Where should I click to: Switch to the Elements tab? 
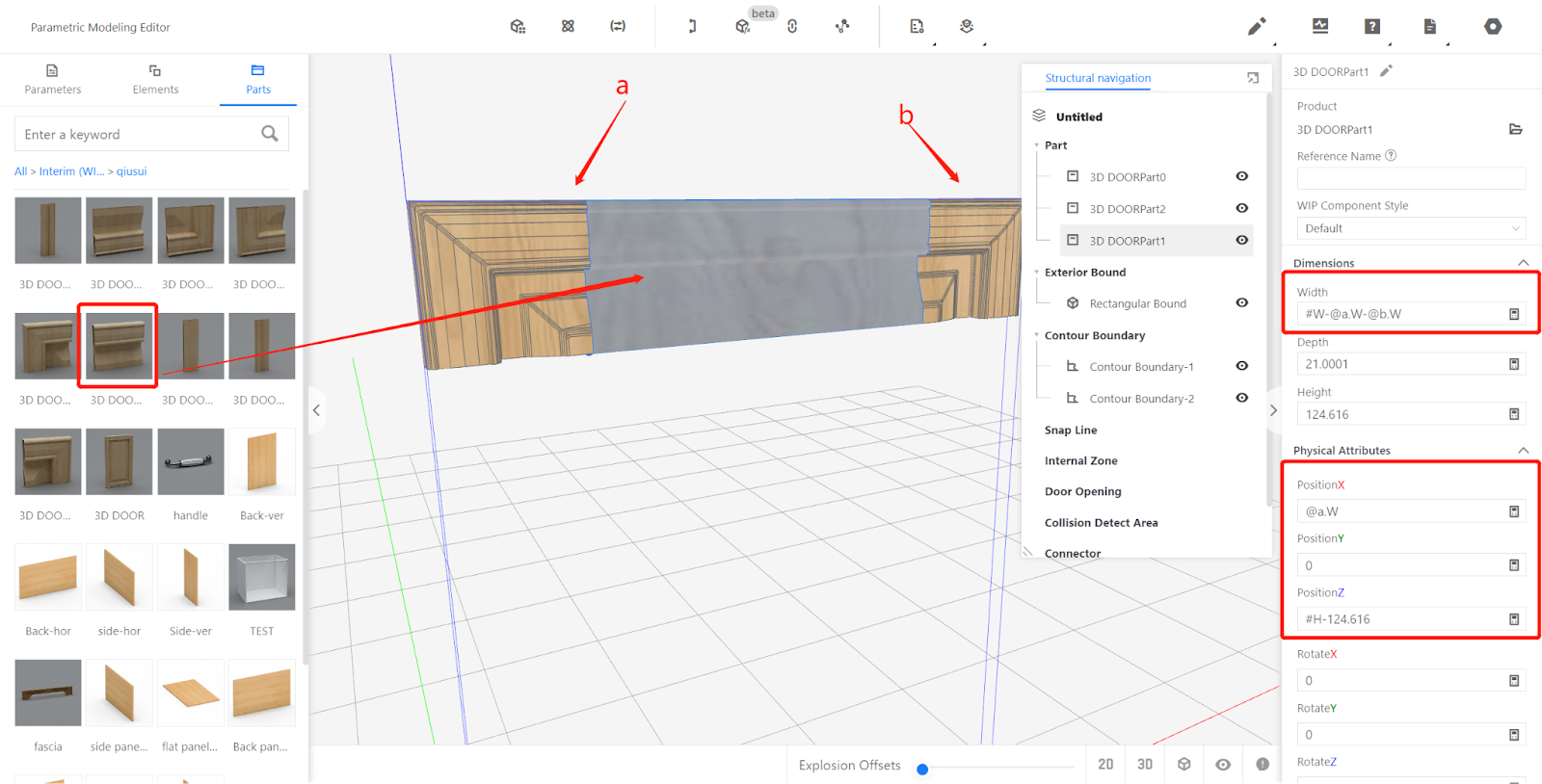[x=155, y=79]
